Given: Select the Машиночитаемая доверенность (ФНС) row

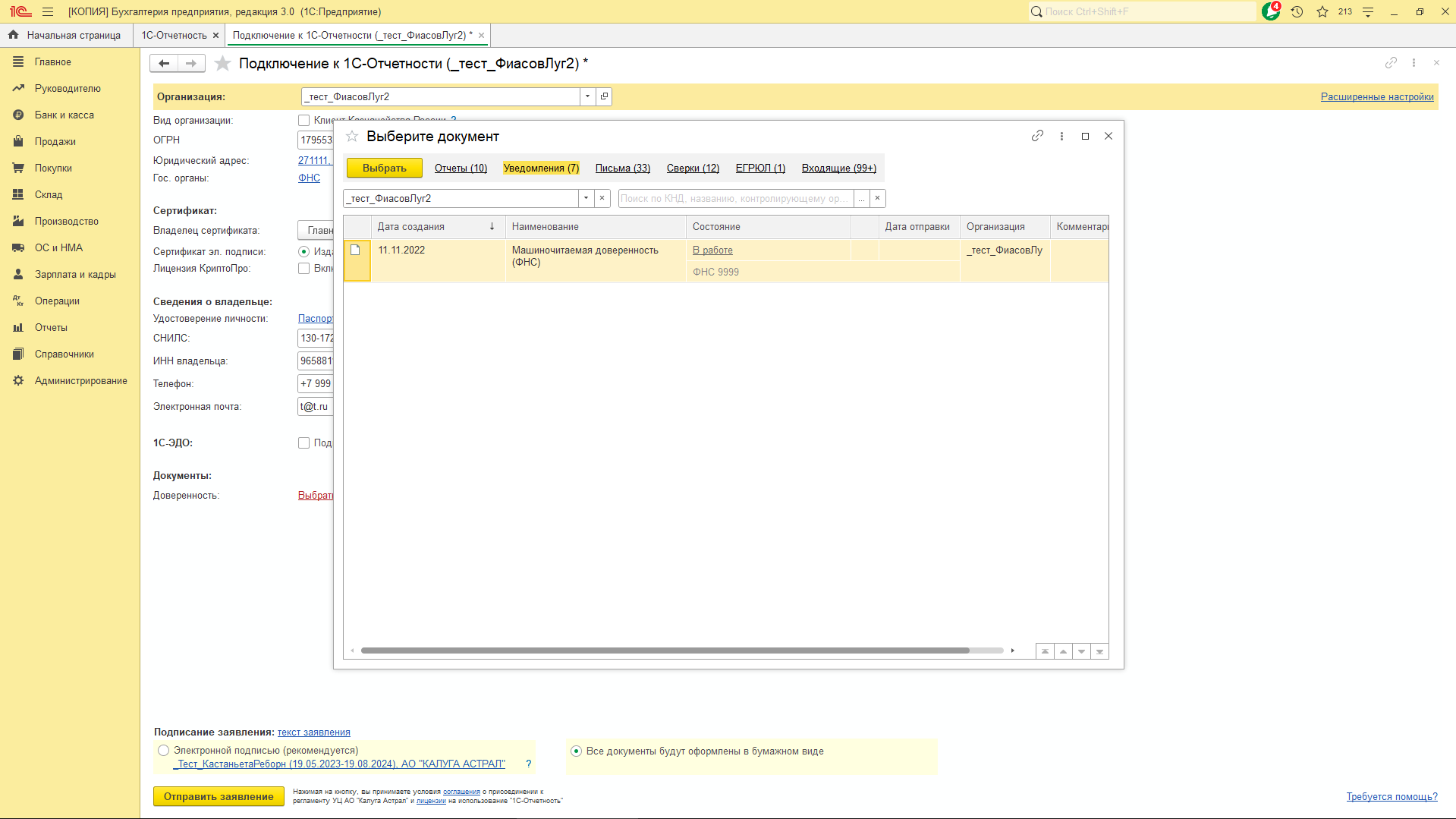Looking at the screenshot, I should tap(726, 260).
